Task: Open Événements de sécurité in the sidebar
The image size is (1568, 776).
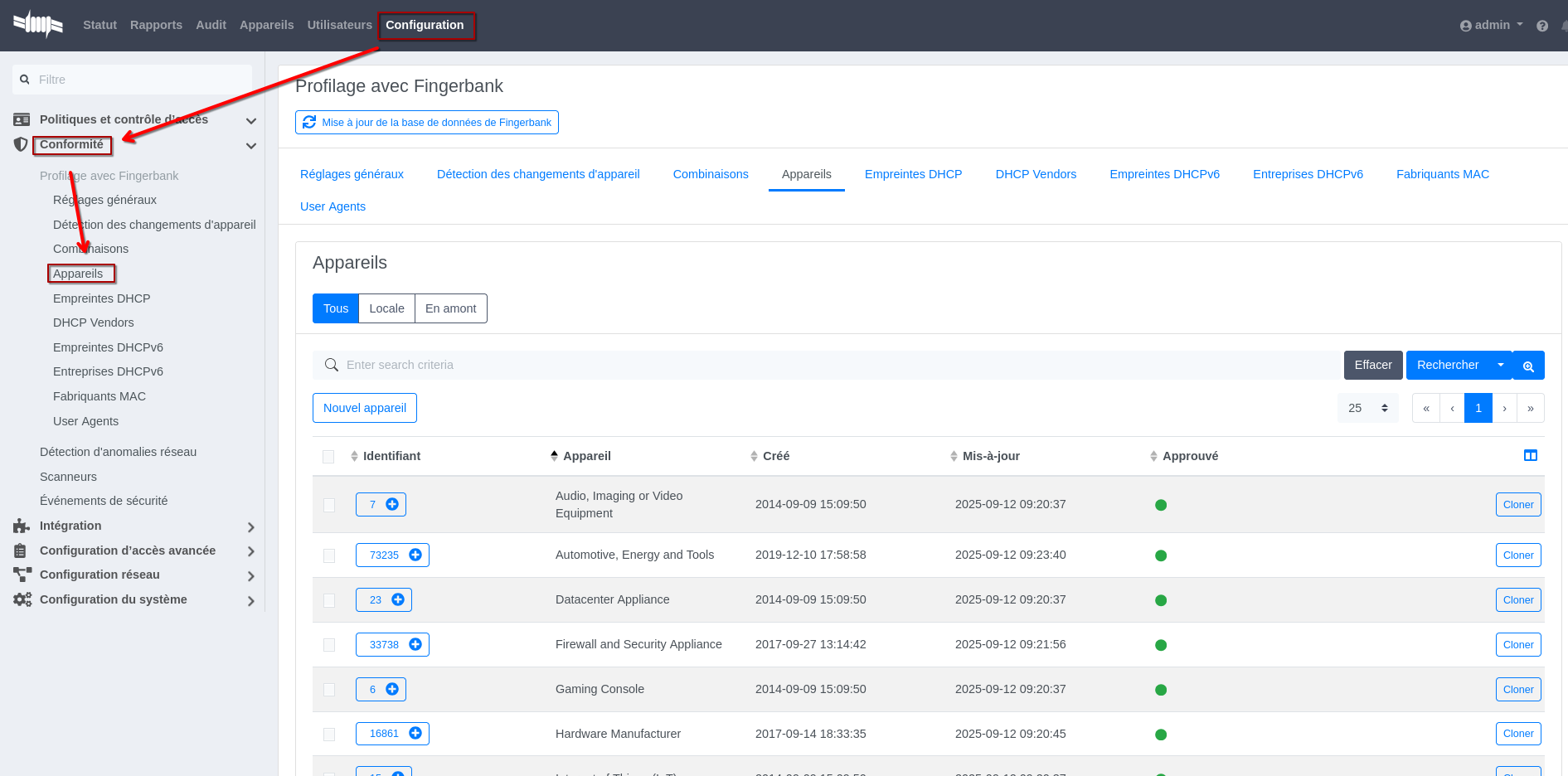Action: click(x=104, y=501)
